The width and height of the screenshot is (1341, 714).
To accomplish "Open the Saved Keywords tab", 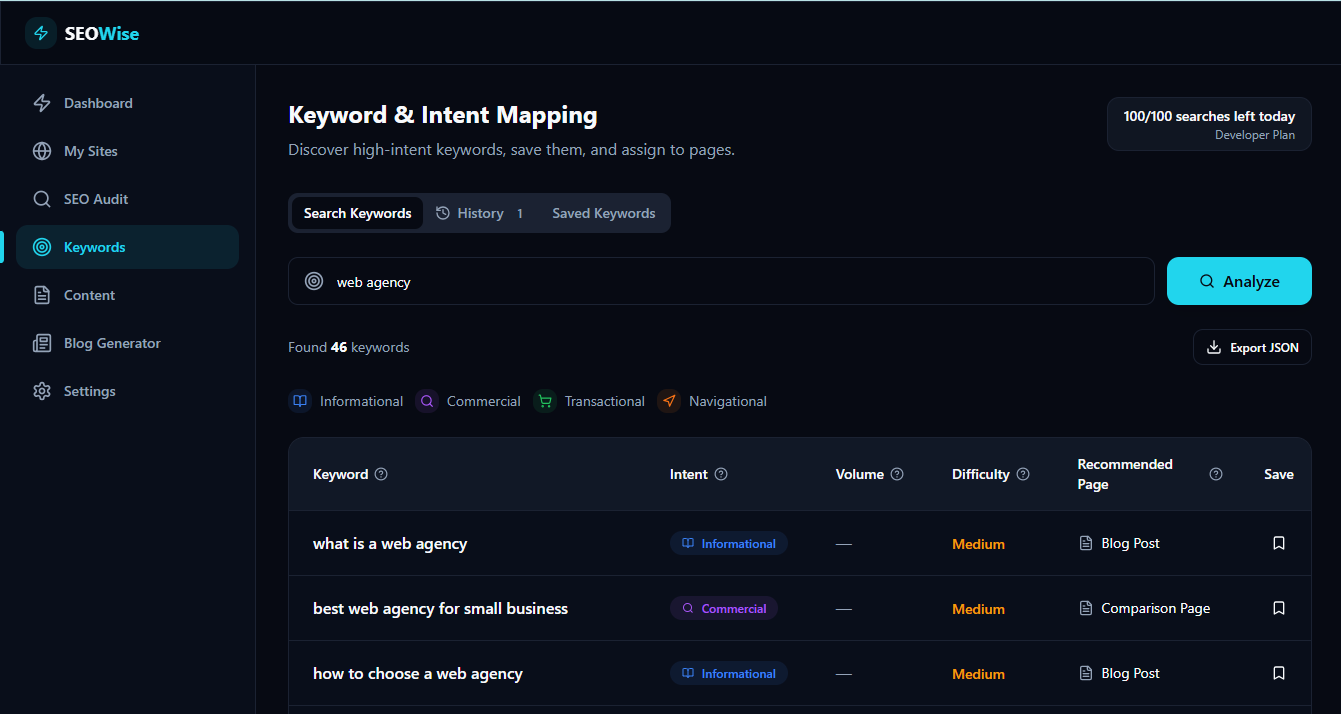I will (603, 213).
